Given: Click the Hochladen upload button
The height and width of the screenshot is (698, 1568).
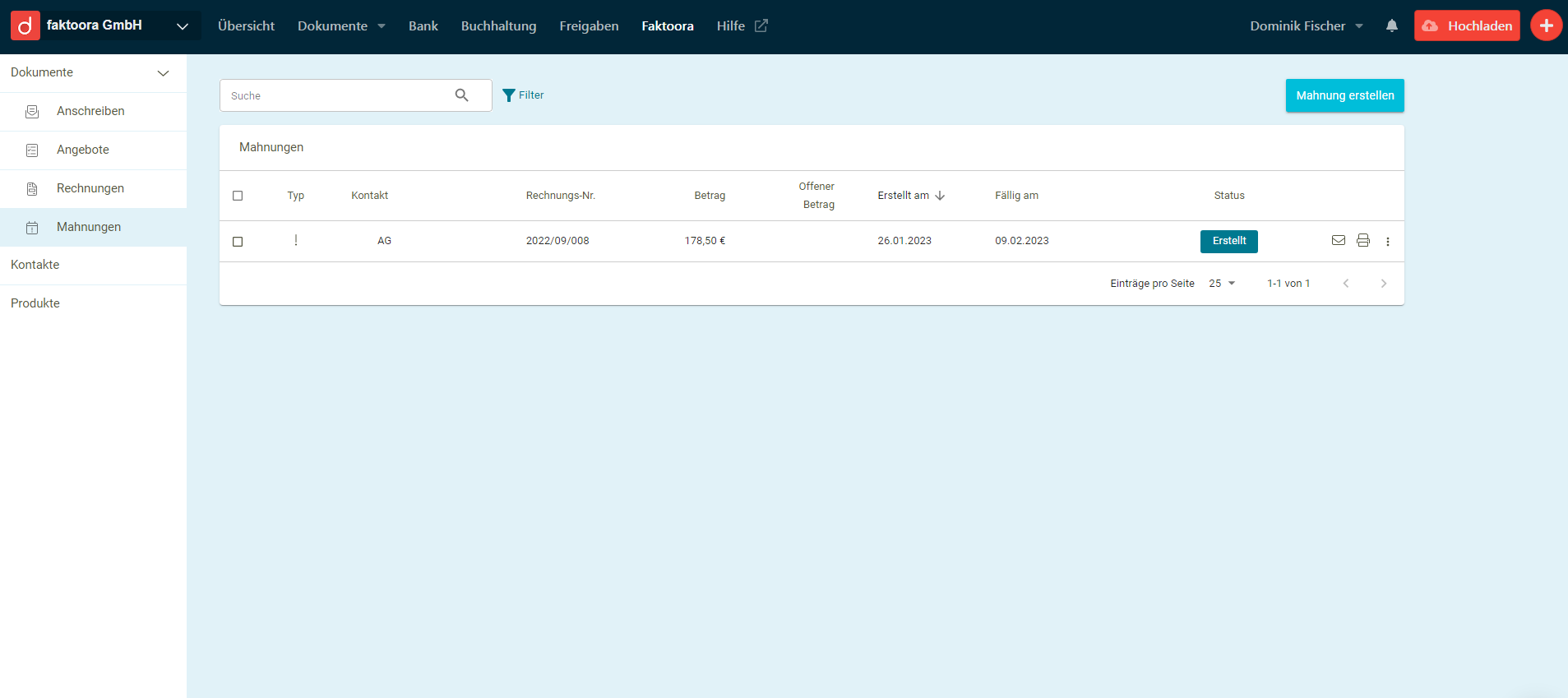Looking at the screenshot, I should 1466,26.
